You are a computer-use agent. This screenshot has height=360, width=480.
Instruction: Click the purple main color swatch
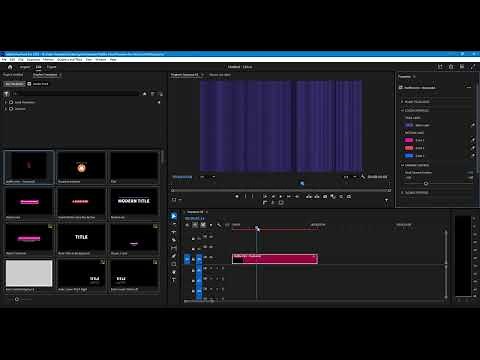click(409, 125)
